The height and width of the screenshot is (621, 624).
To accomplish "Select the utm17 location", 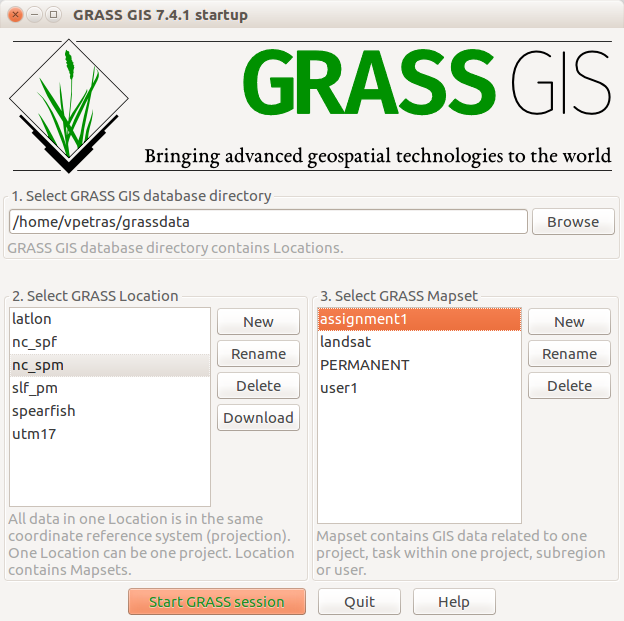I will [x=110, y=434].
